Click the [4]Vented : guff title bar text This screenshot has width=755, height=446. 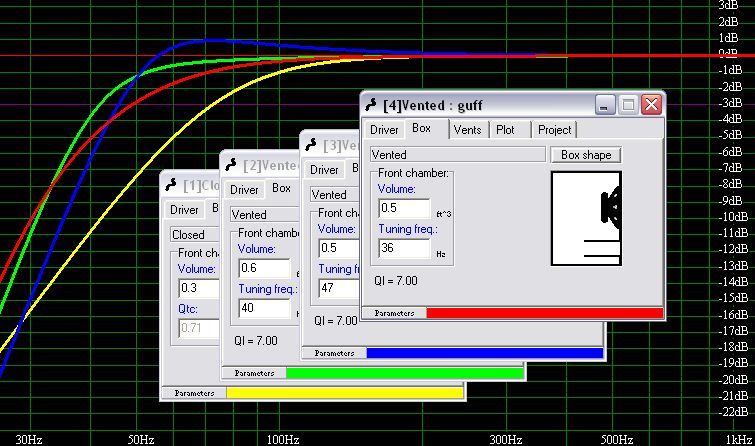coord(432,105)
